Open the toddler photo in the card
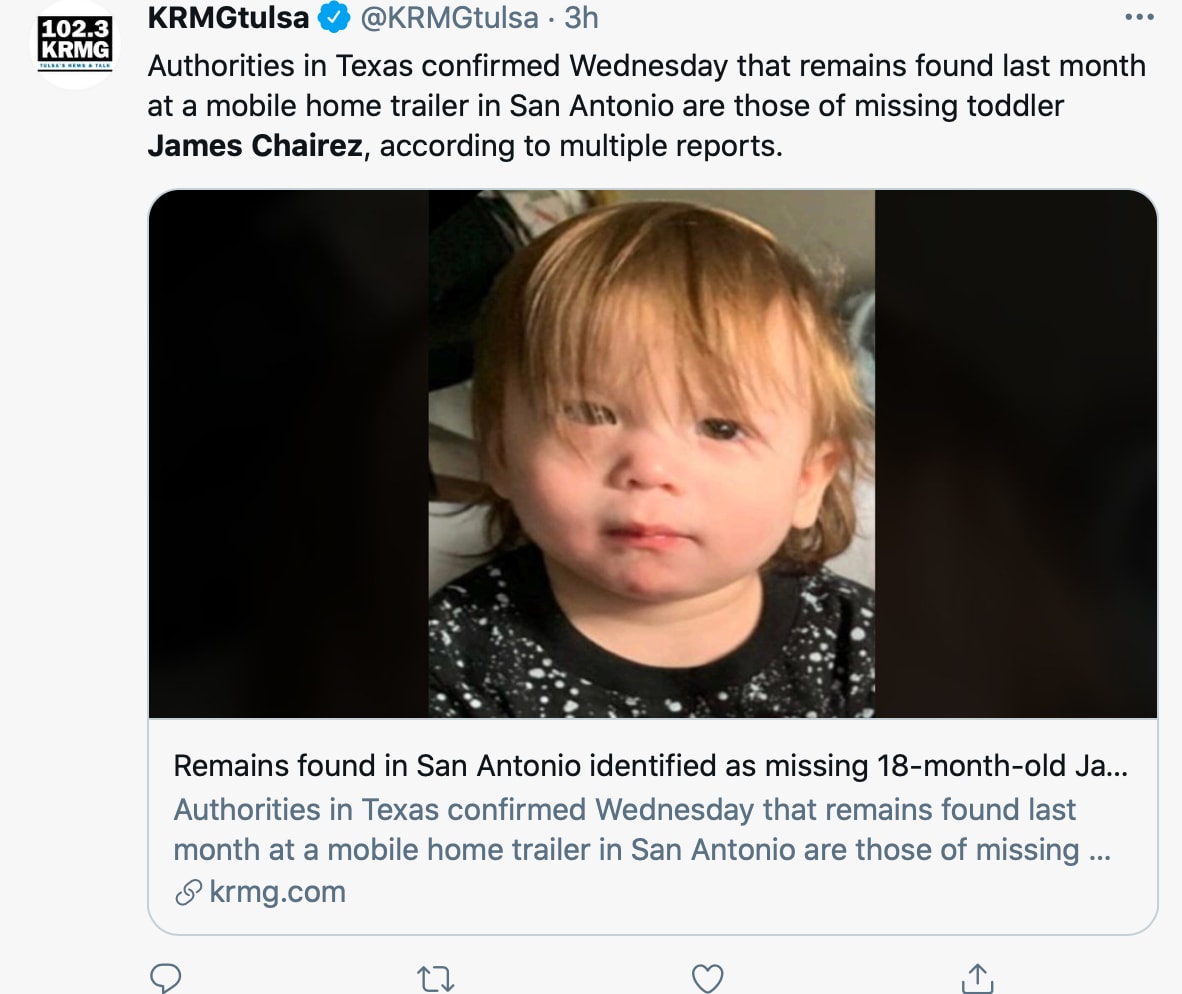The image size is (1182, 994). pyautogui.click(x=651, y=453)
